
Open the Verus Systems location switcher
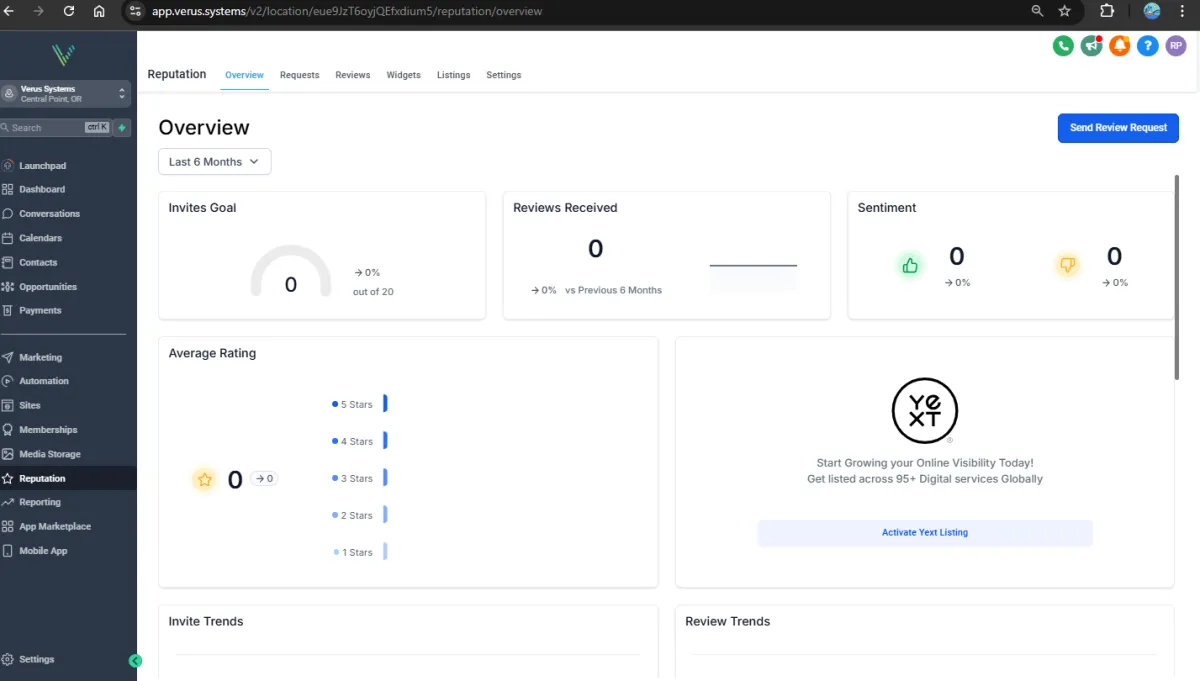(x=65, y=94)
